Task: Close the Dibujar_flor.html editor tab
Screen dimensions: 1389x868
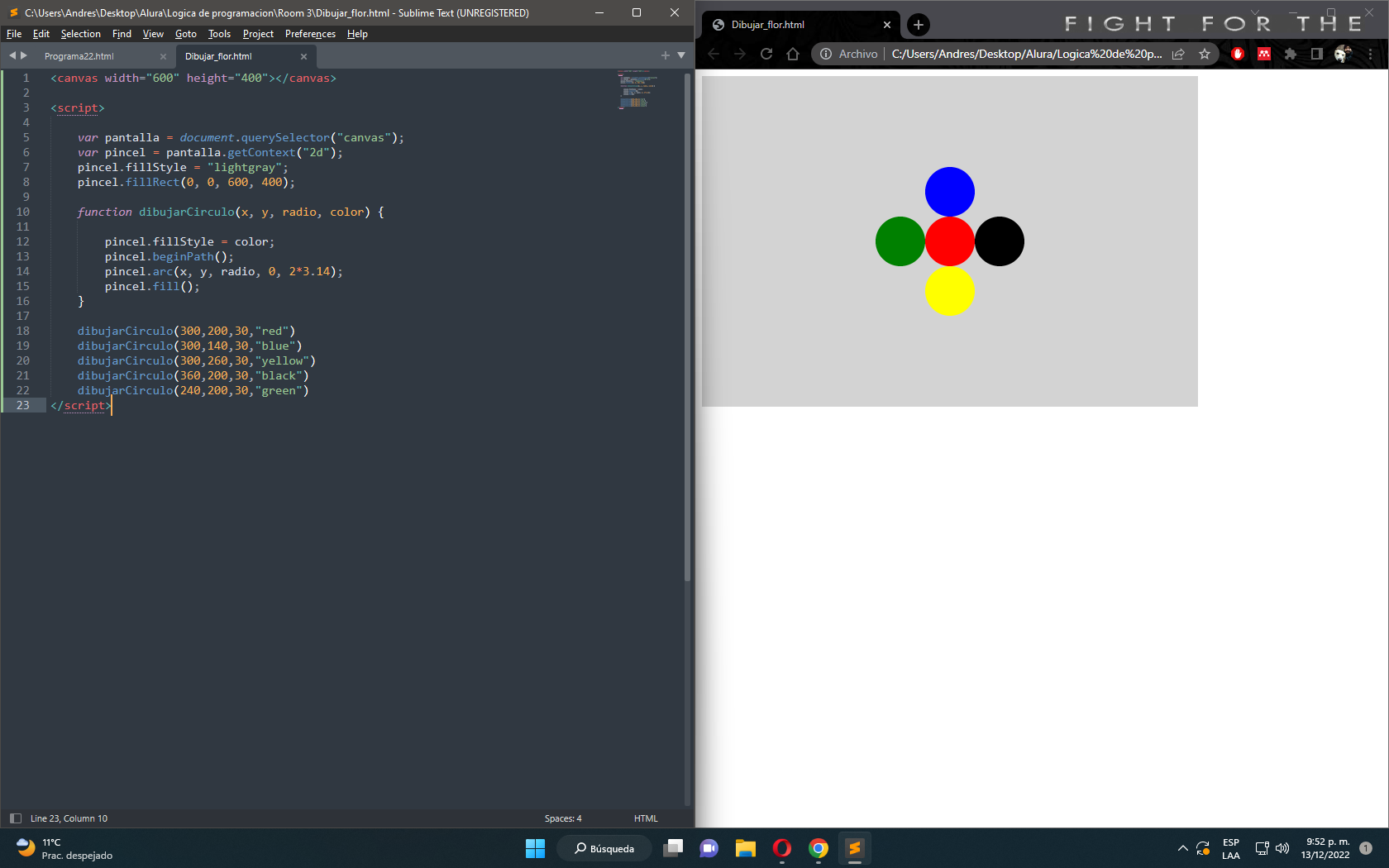Action: 303,56
